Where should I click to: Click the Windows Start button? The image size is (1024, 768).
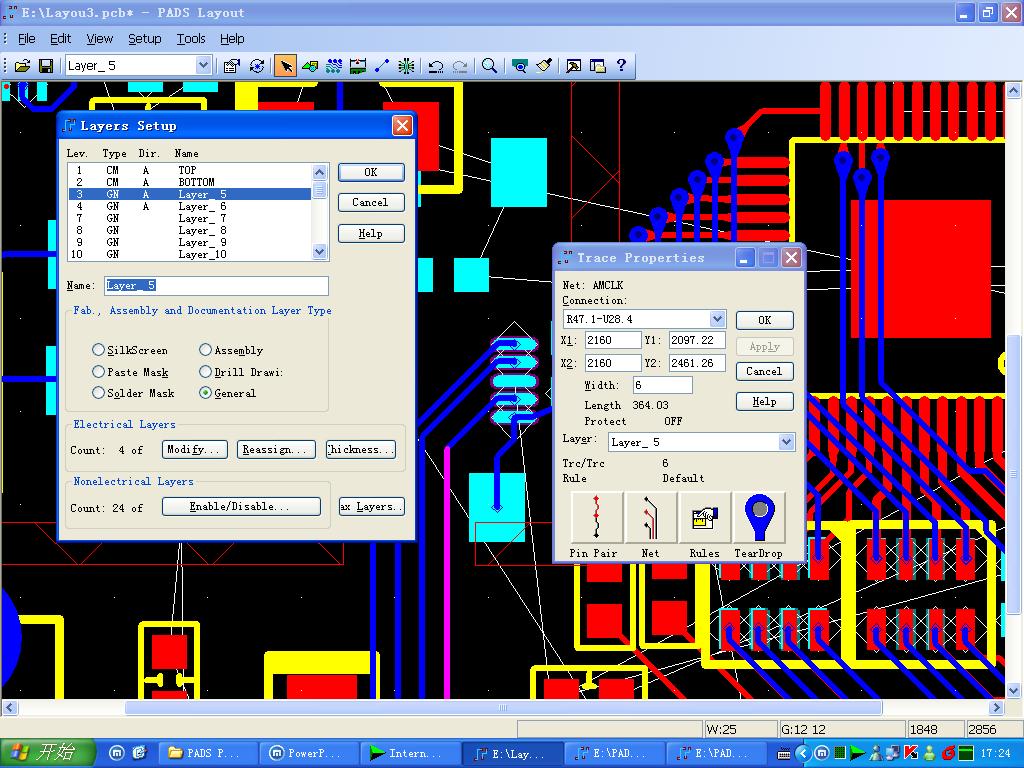coord(44,753)
